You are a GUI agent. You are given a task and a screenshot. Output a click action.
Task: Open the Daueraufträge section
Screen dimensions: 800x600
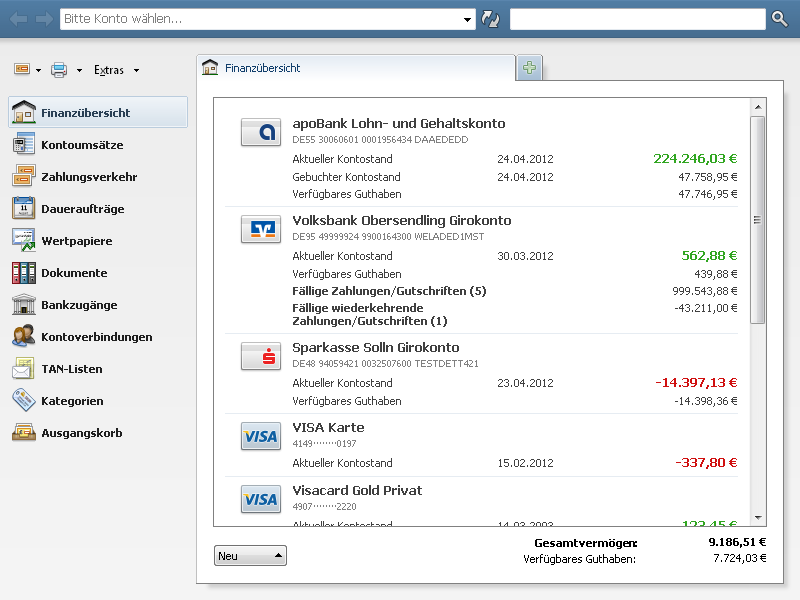[80, 208]
